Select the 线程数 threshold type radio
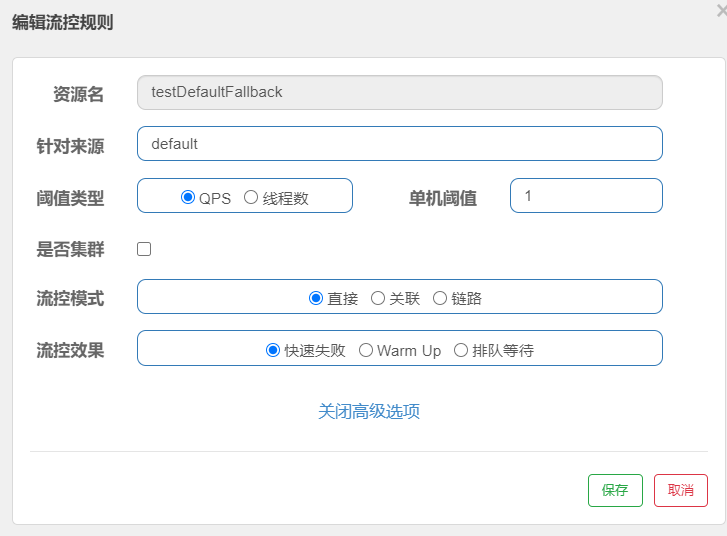The width and height of the screenshot is (727, 536). tap(251, 197)
